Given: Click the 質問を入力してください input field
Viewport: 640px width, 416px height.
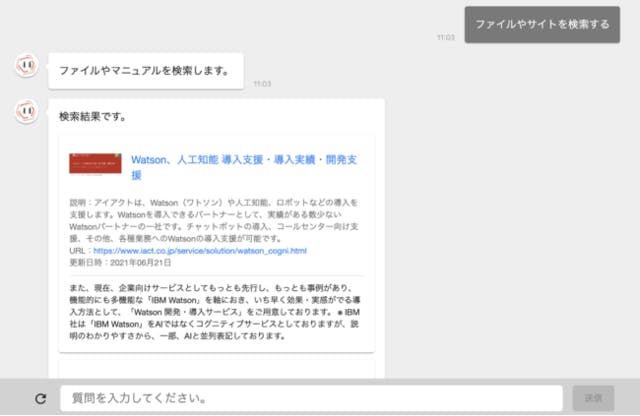Looking at the screenshot, I should pos(311,398).
